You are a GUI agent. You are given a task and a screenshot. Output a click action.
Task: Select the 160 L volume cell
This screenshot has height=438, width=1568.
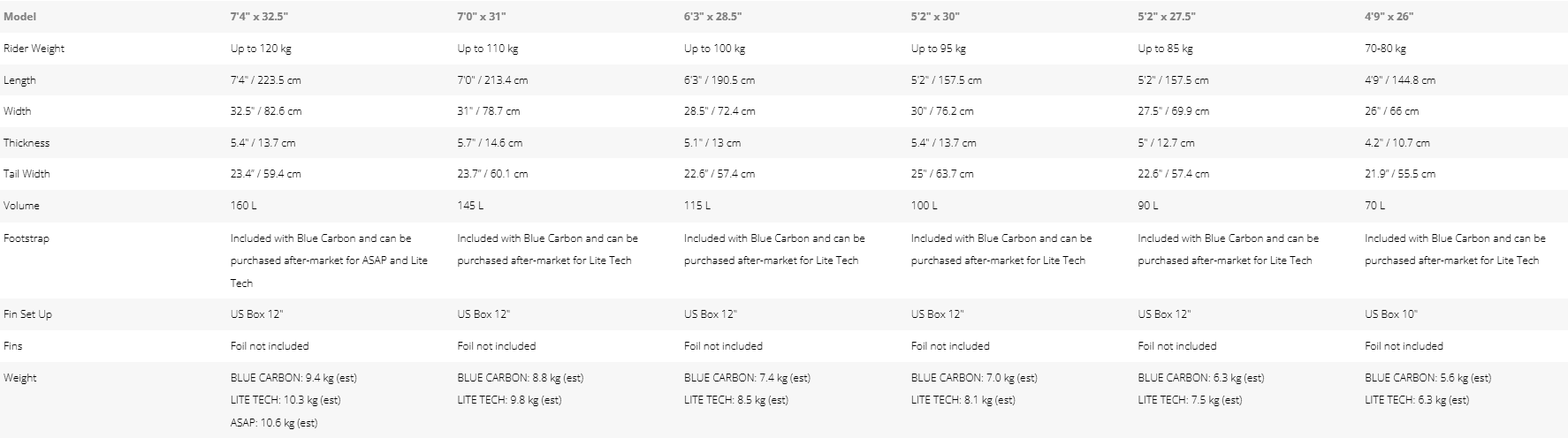coord(243,206)
